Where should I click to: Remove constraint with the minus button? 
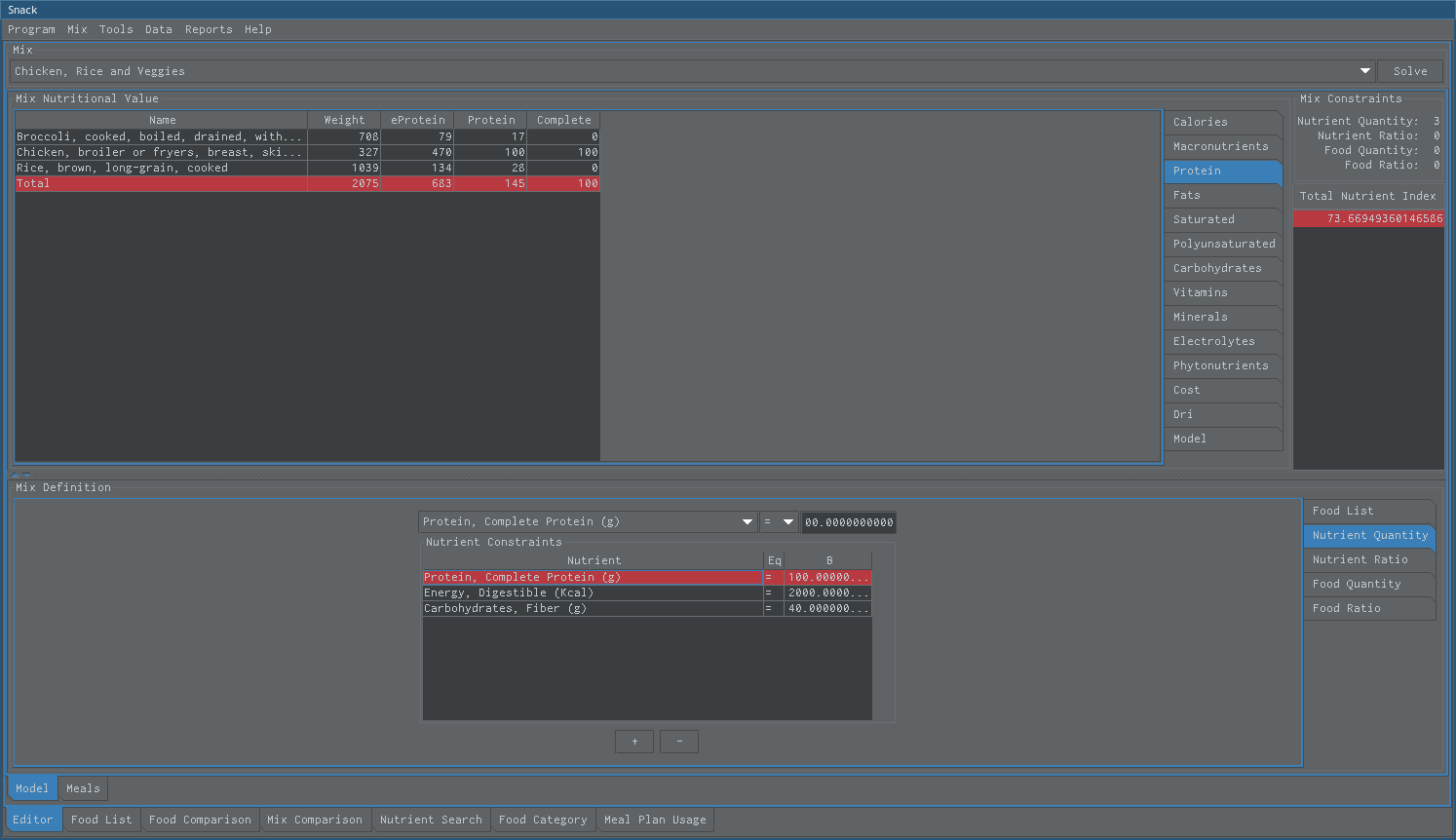[679, 742]
